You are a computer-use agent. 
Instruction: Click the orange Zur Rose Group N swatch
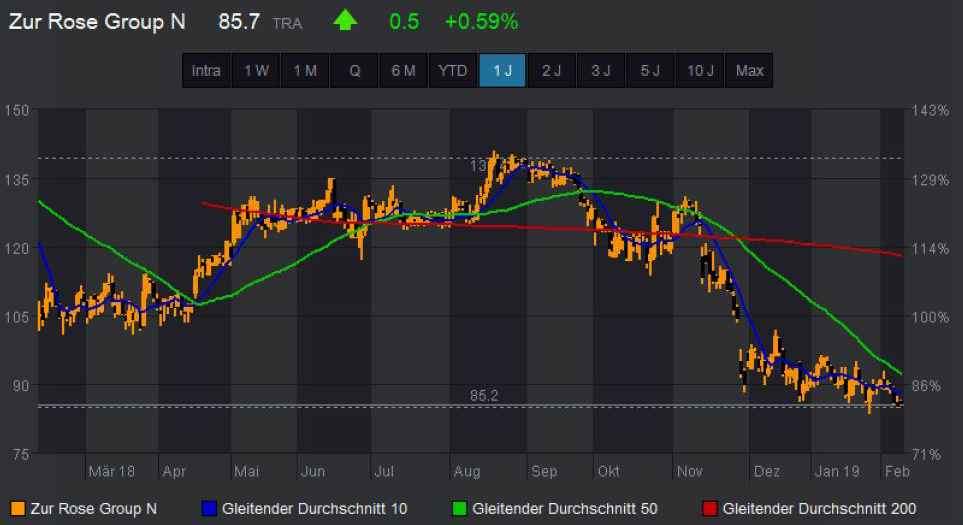[18, 508]
